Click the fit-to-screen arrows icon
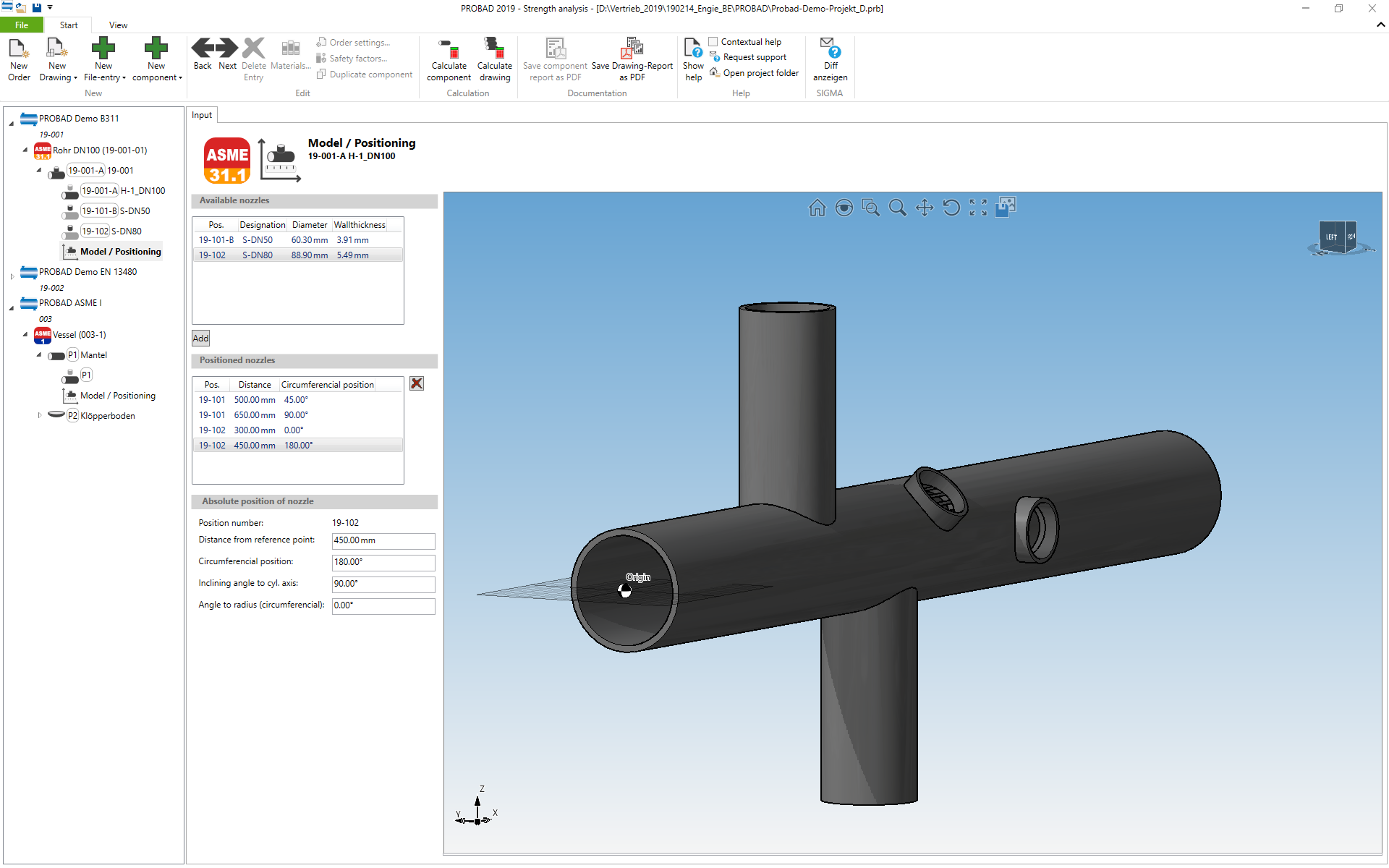Viewport: 1389px width, 868px height. 978,208
